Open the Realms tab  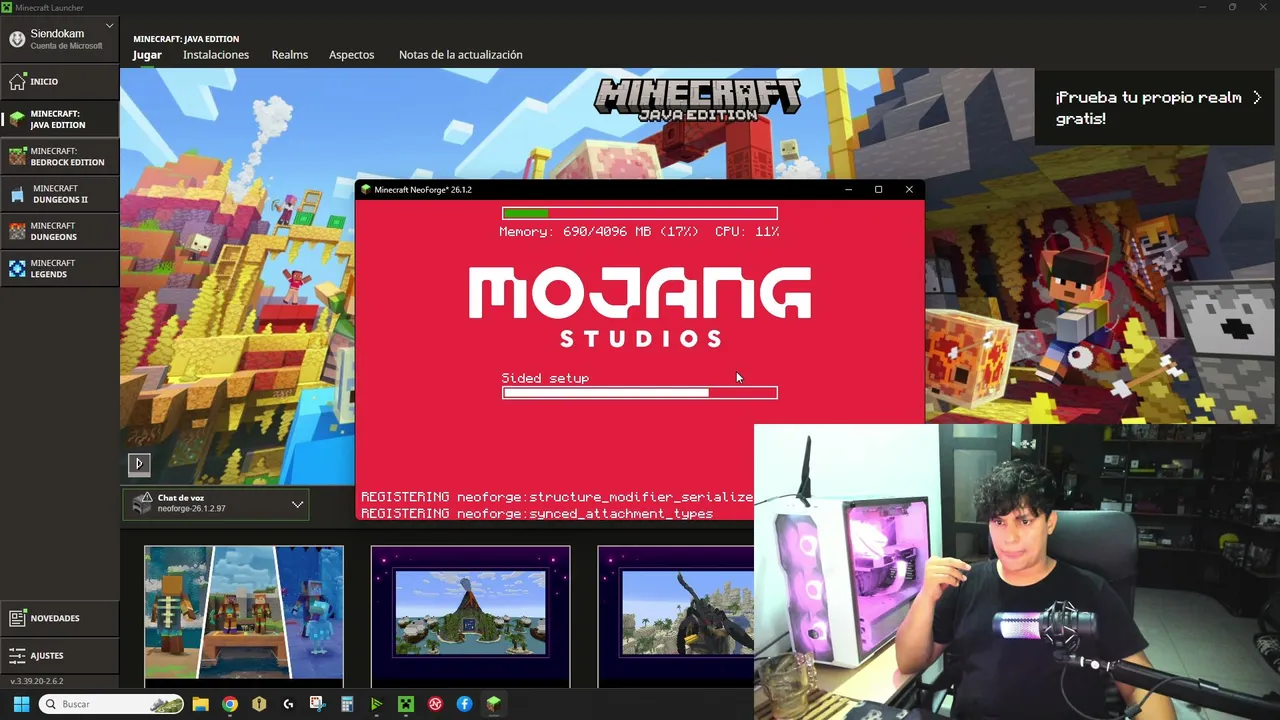pyautogui.click(x=290, y=55)
